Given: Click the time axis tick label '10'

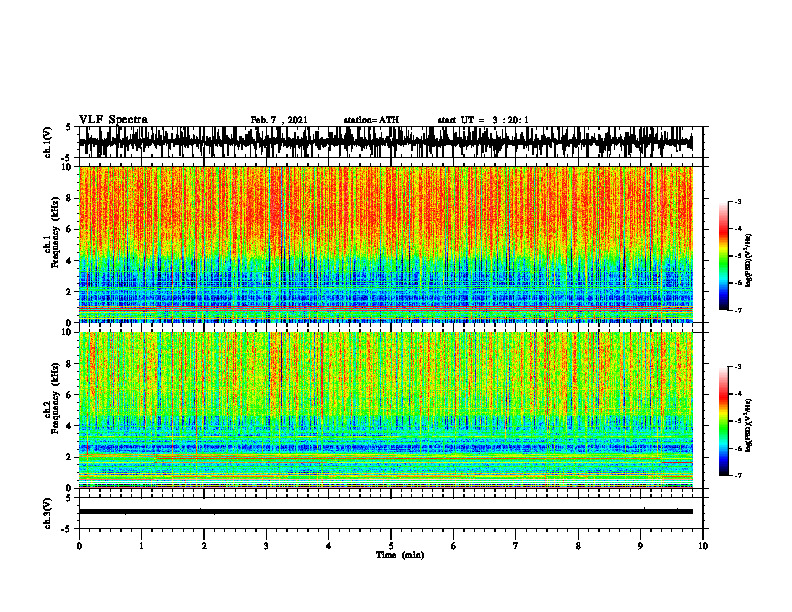Looking at the screenshot, I should pos(703,546).
